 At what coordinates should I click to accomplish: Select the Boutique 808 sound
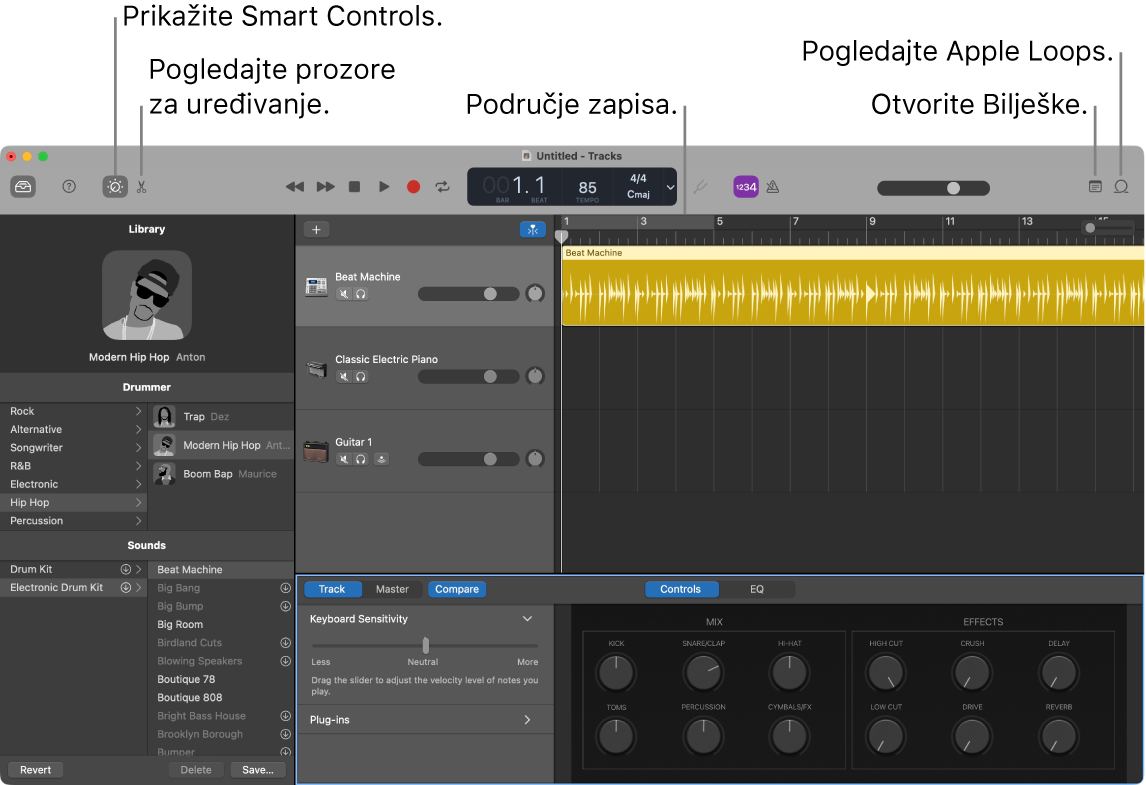221,697
